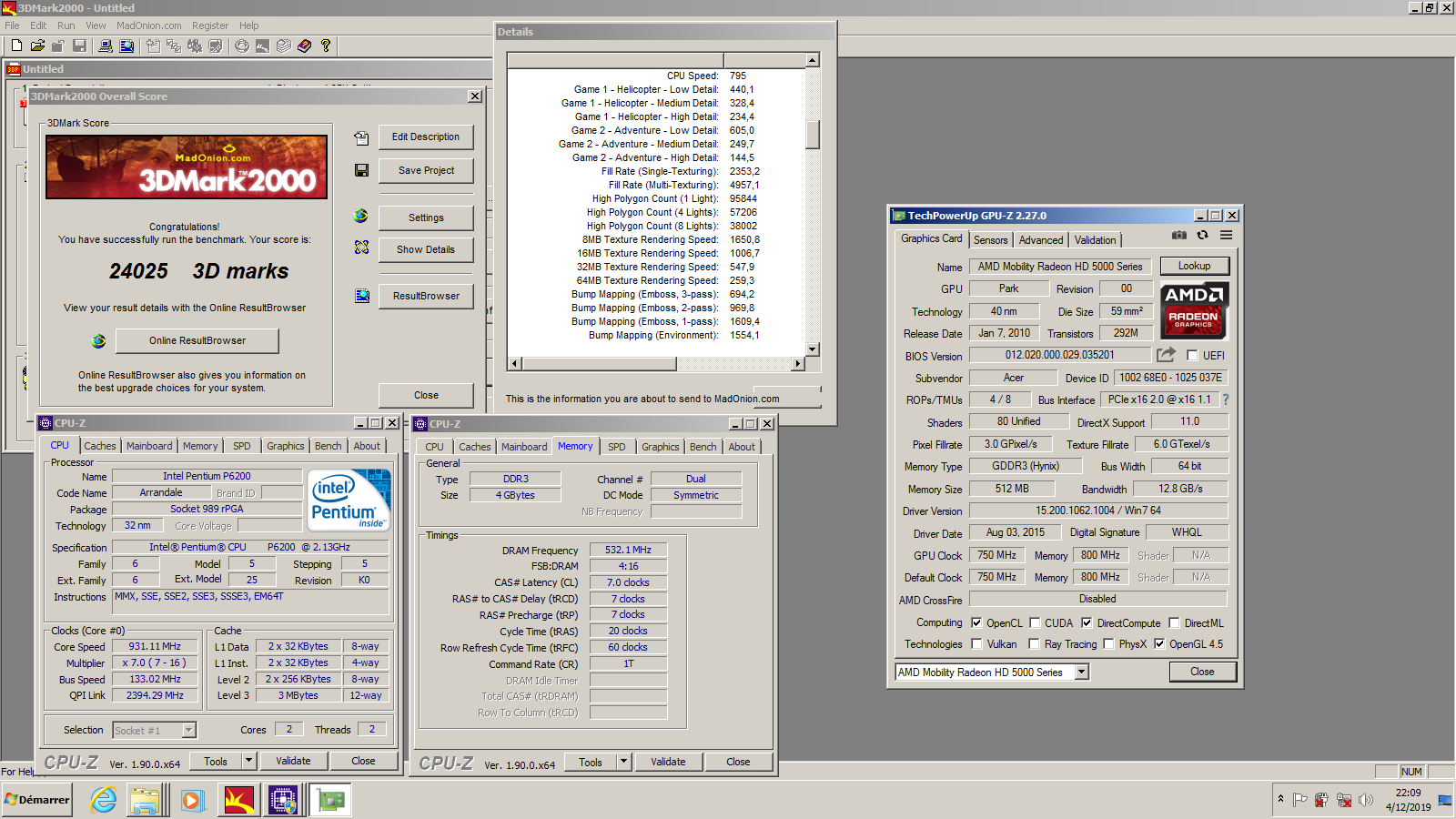
Task: Click the icon beside Show Details button
Action: (x=361, y=248)
